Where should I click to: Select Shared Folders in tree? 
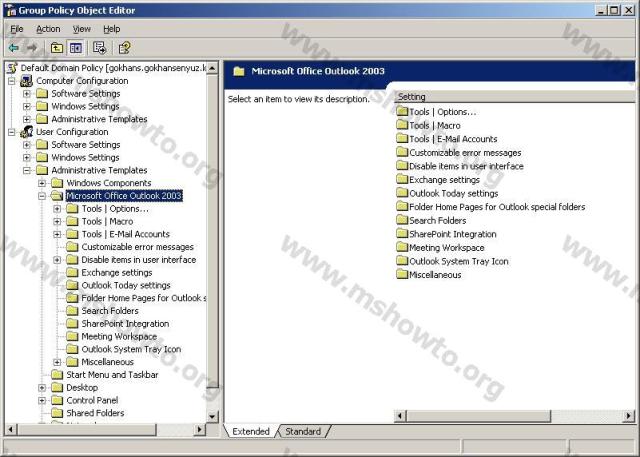95,413
